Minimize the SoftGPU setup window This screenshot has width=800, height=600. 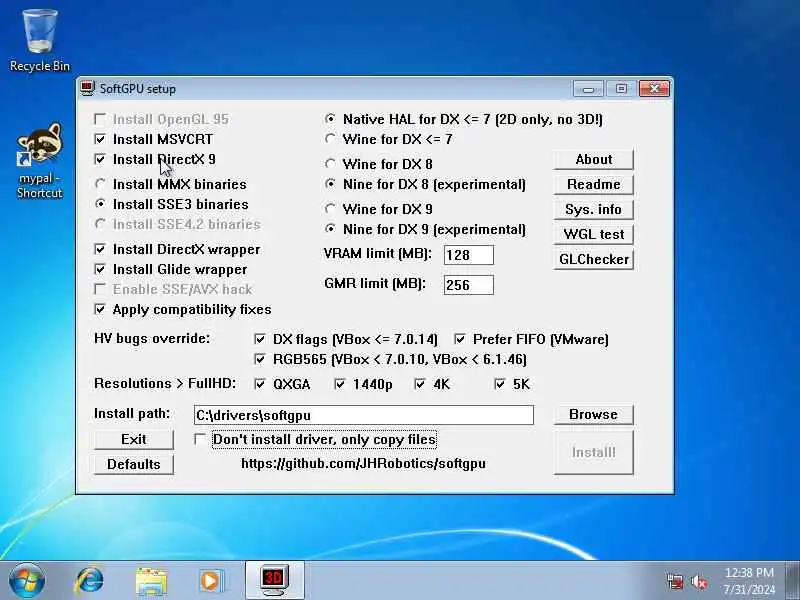point(588,89)
